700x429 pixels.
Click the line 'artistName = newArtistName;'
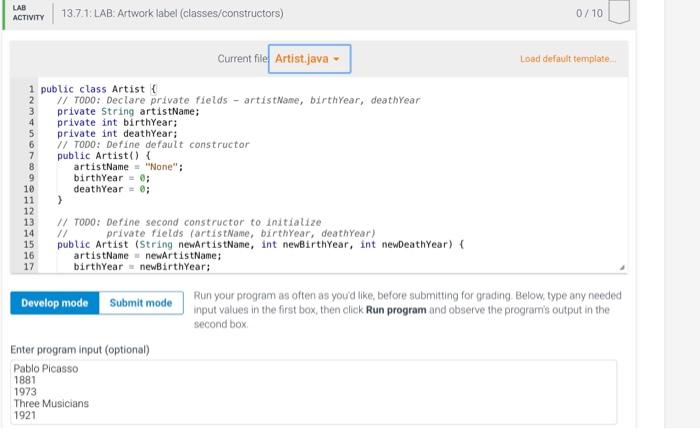click(147, 255)
